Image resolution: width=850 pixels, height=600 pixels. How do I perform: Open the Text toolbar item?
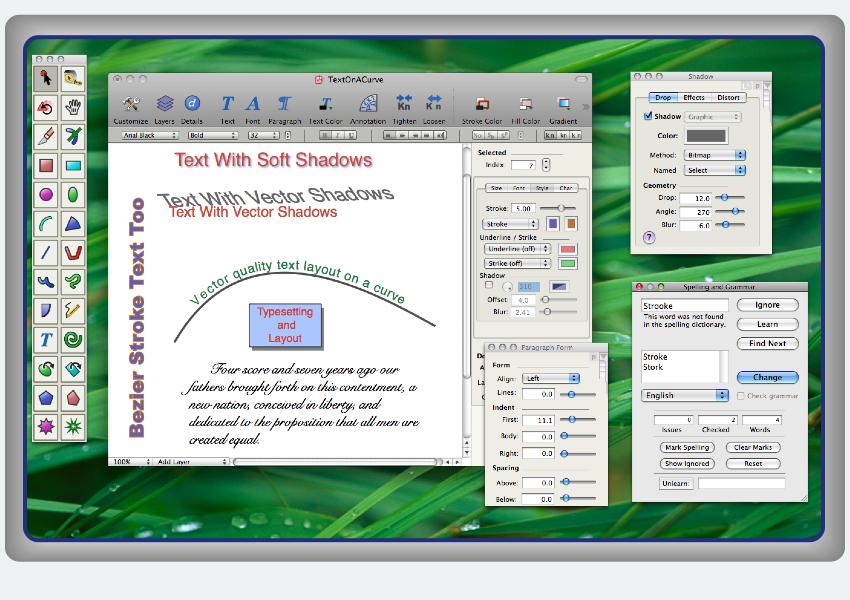[228, 109]
